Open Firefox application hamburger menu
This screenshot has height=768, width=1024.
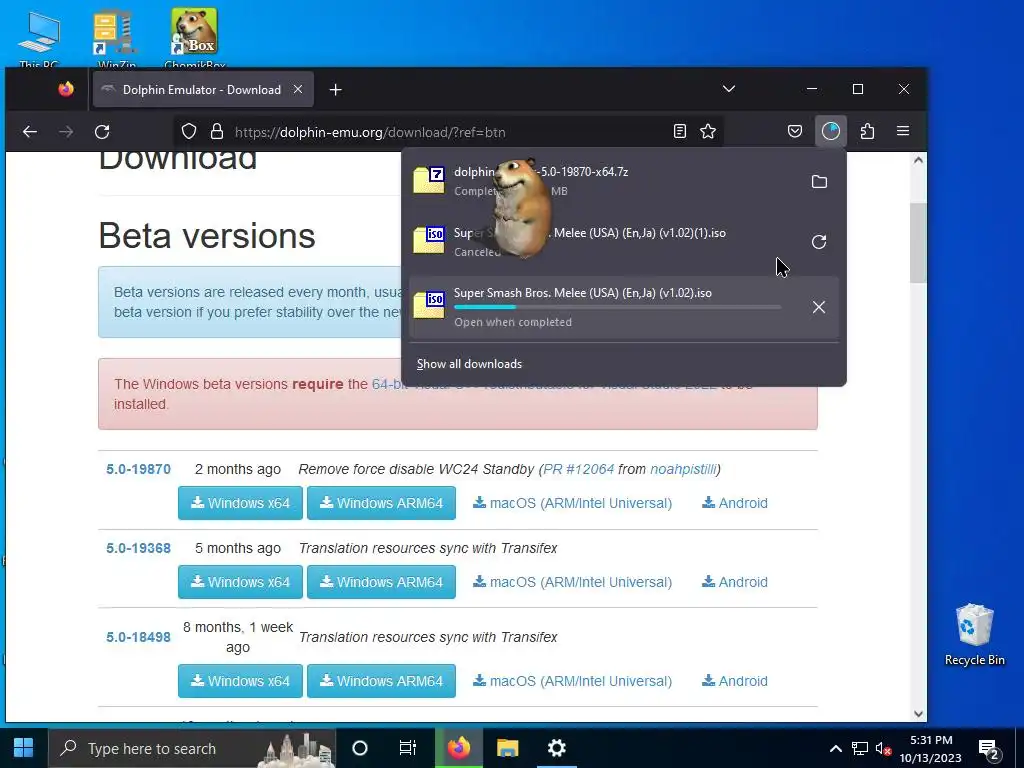click(903, 131)
